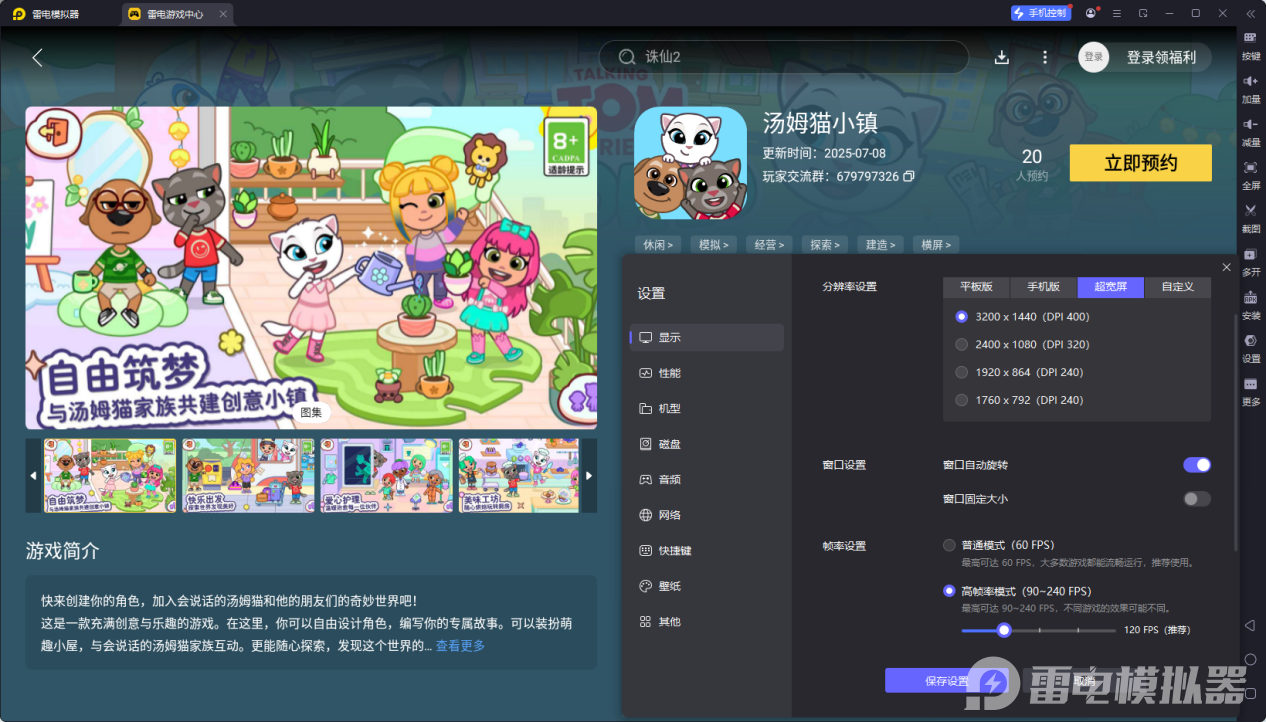1266x722 pixels.
Task: Click the 登录 avatar circle
Action: pyautogui.click(x=1094, y=57)
